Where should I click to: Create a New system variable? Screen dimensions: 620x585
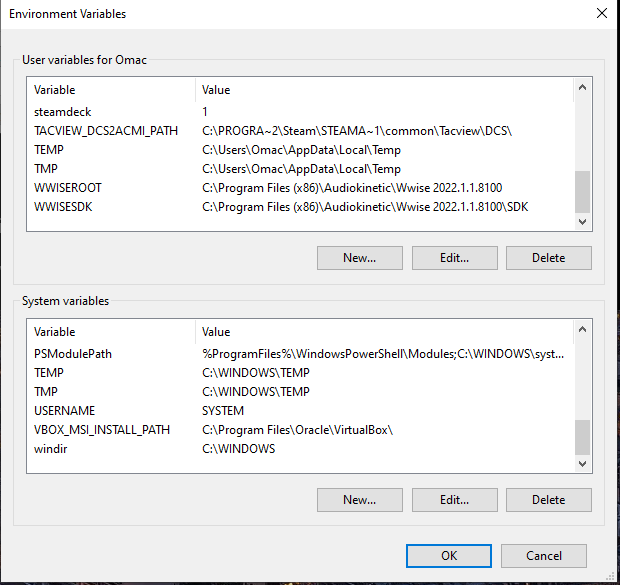(359, 499)
